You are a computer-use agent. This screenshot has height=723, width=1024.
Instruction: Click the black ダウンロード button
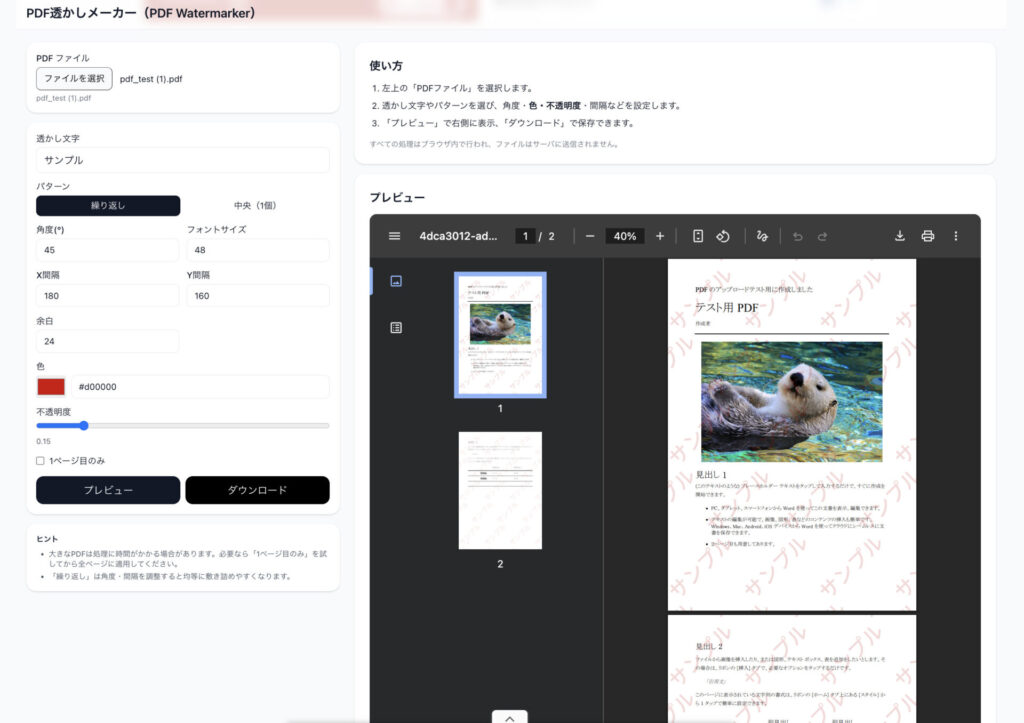click(257, 490)
